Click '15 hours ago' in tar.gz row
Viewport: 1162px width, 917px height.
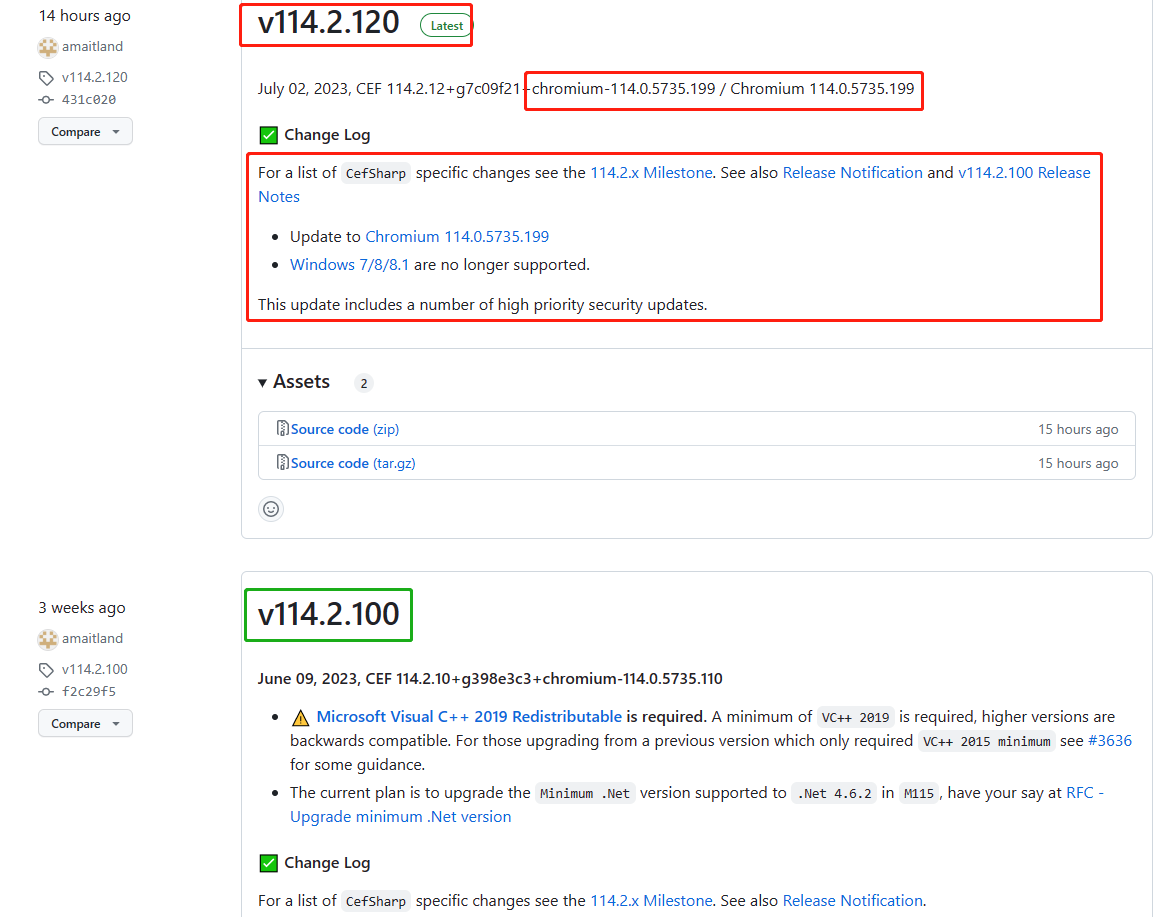(x=1078, y=463)
